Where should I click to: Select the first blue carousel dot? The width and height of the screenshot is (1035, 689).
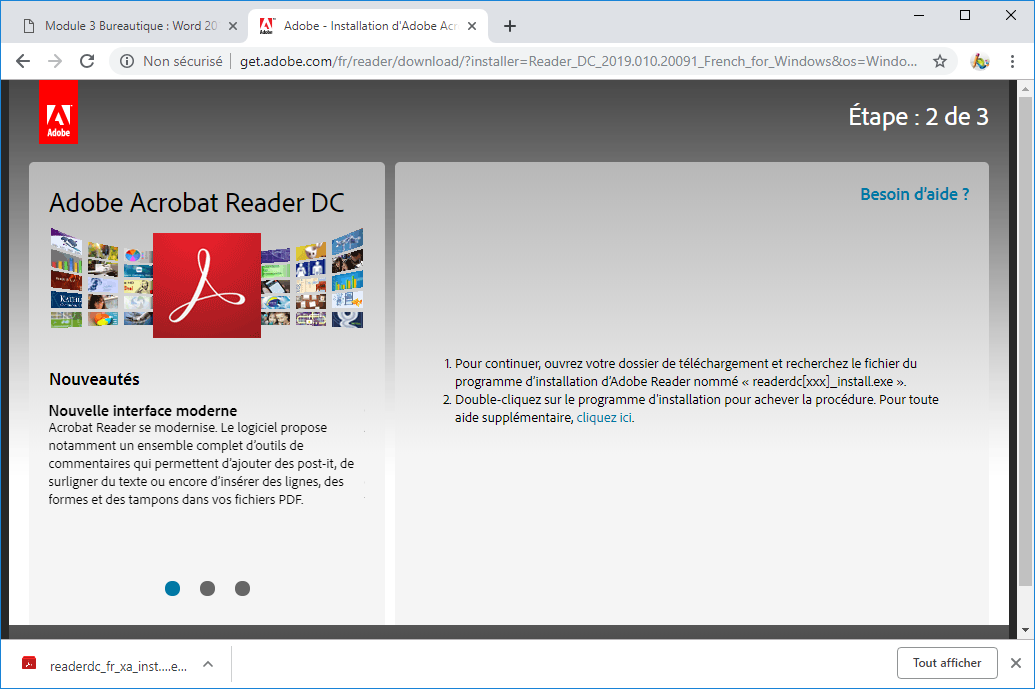point(172,588)
